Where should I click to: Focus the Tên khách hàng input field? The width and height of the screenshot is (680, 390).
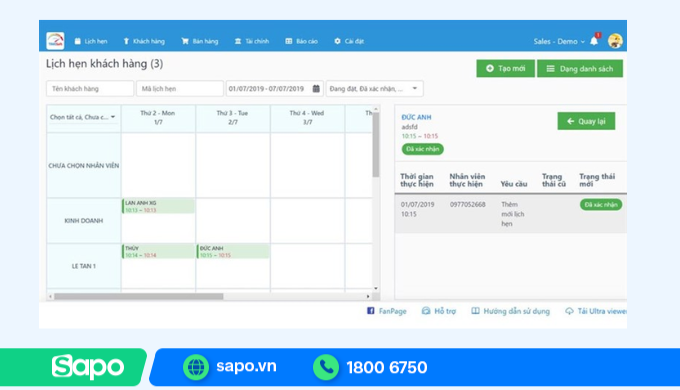tap(90, 88)
